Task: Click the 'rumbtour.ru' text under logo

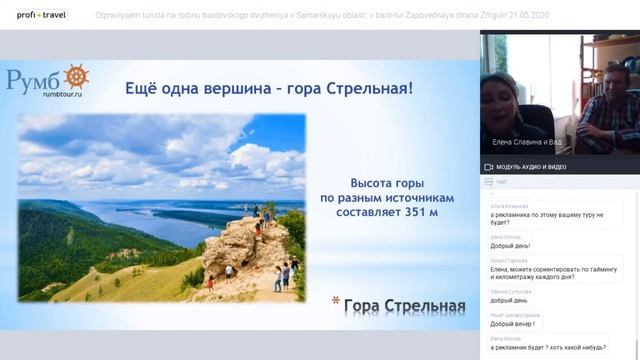Action: coord(62,94)
